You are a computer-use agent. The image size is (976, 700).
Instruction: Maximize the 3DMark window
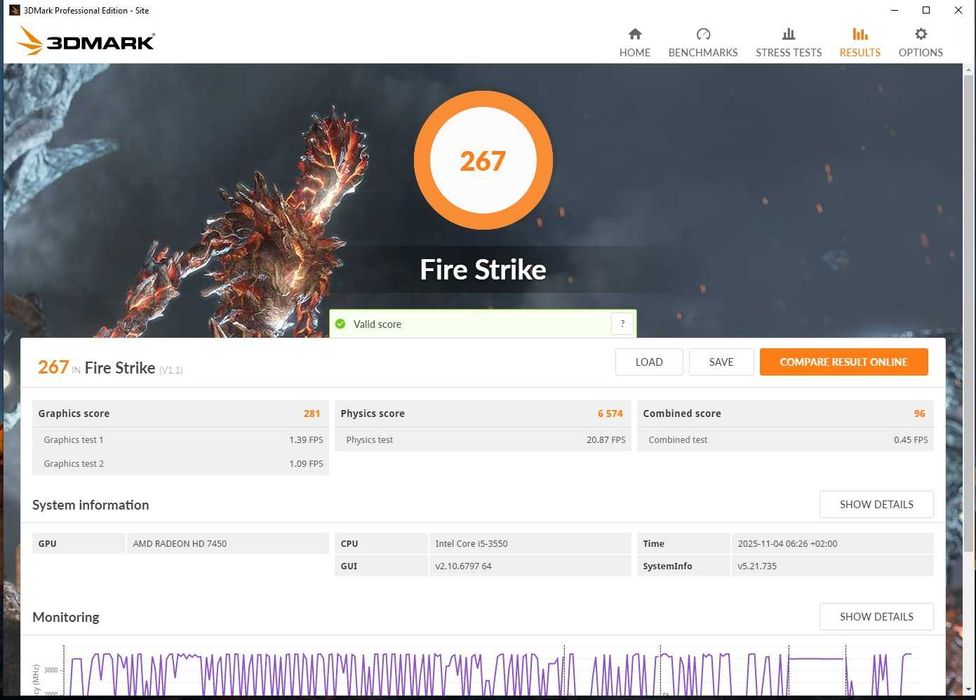(926, 10)
